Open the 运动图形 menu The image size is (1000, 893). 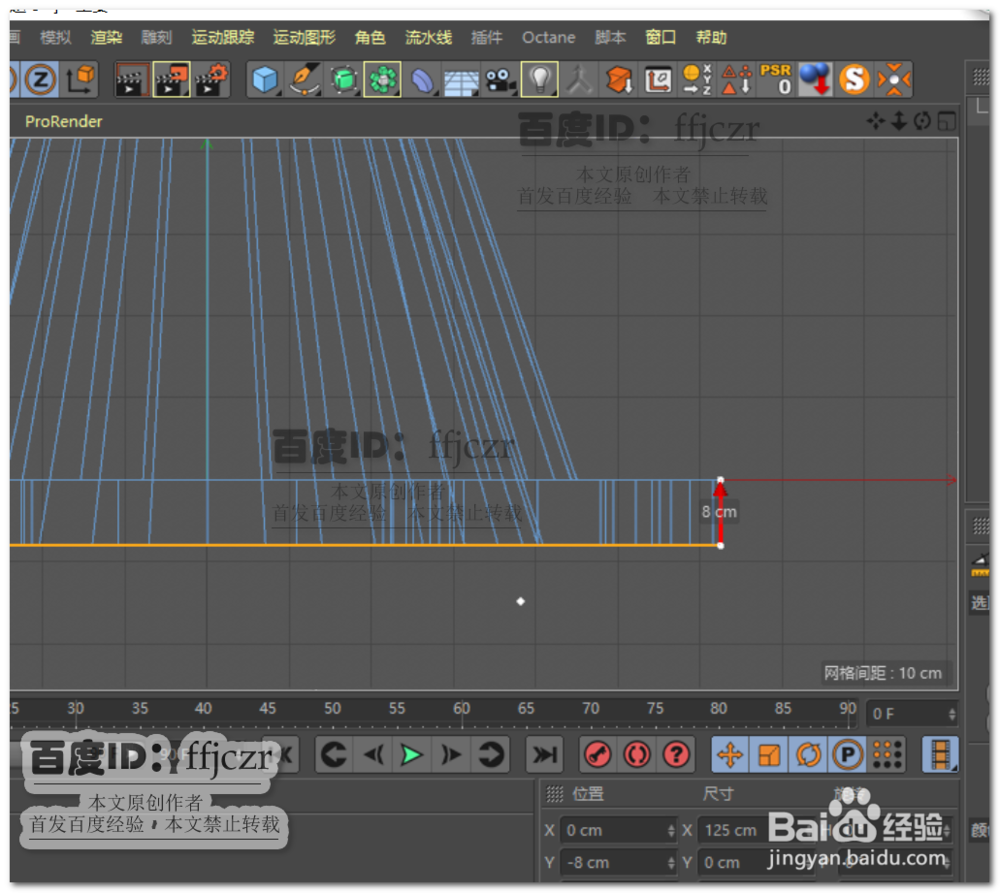click(304, 37)
